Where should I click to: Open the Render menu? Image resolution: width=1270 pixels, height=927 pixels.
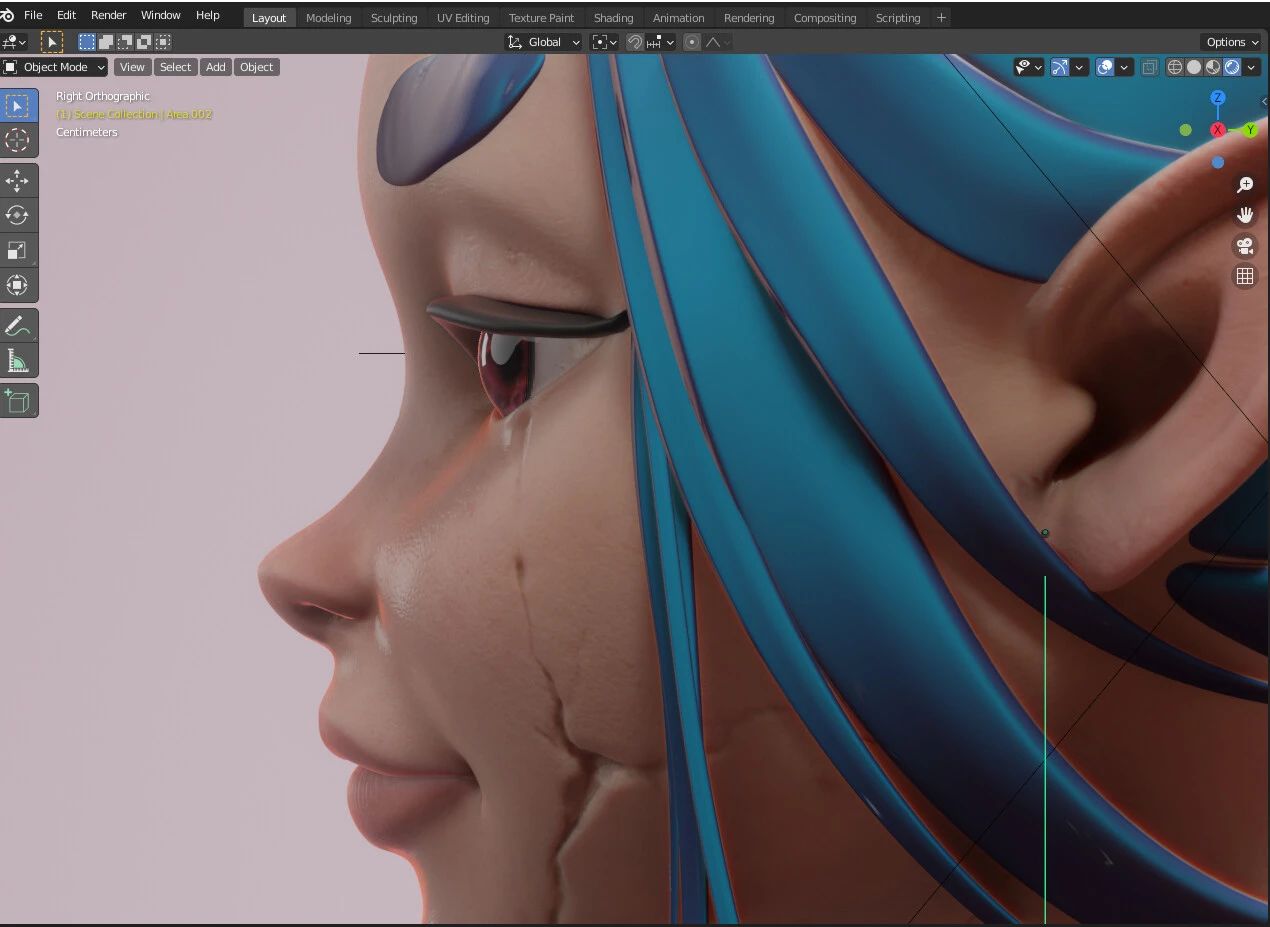[108, 15]
